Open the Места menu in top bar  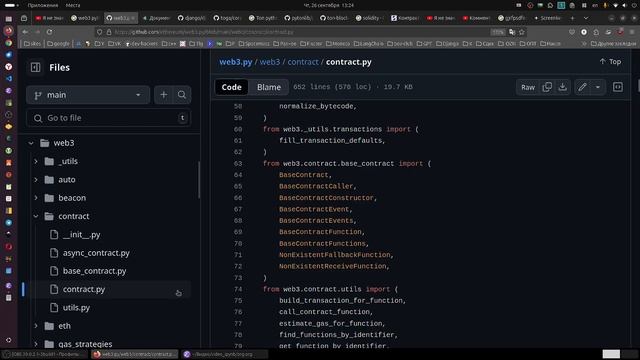[73, 5]
